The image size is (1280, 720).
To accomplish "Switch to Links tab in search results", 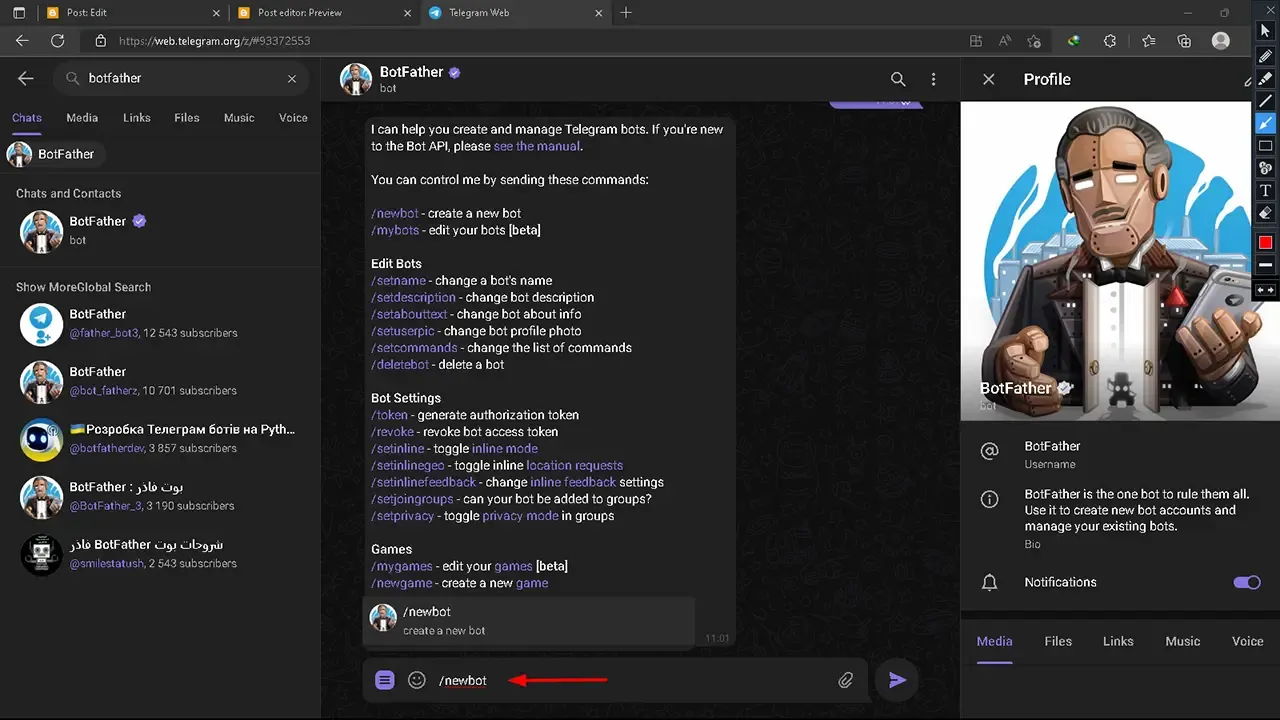I will coord(137,117).
